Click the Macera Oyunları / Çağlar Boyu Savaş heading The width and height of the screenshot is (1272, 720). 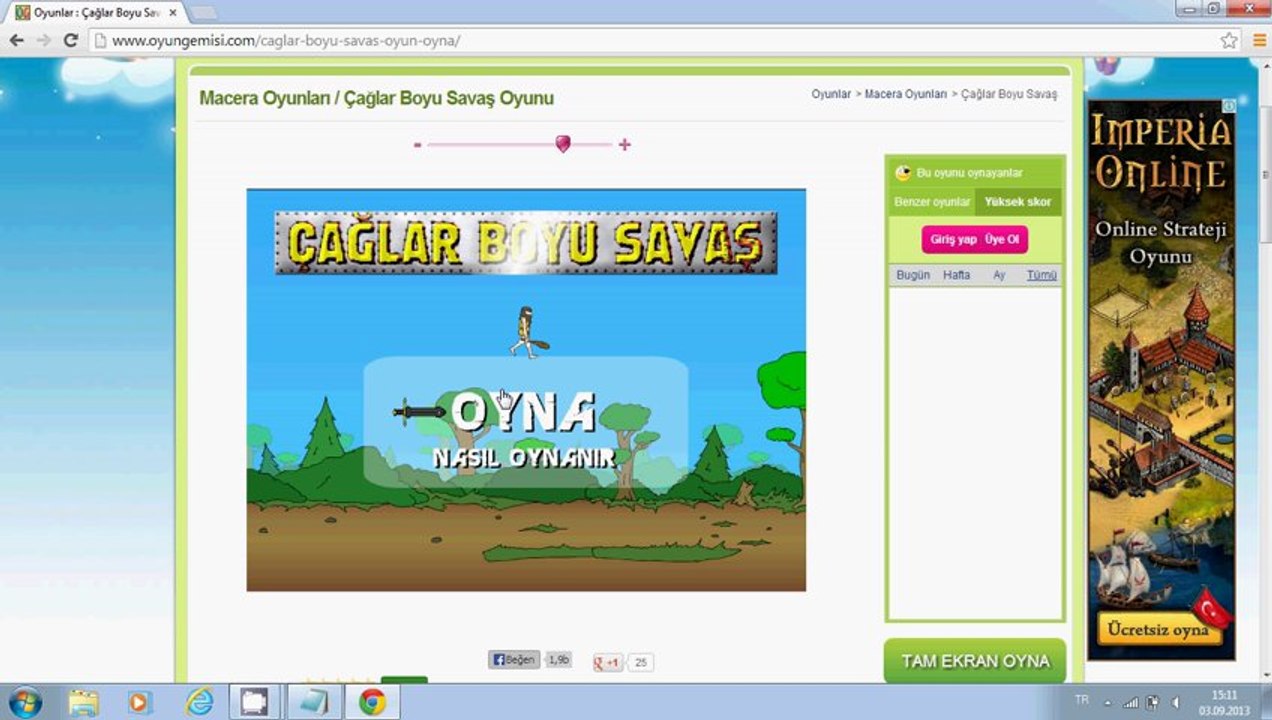[x=376, y=98]
